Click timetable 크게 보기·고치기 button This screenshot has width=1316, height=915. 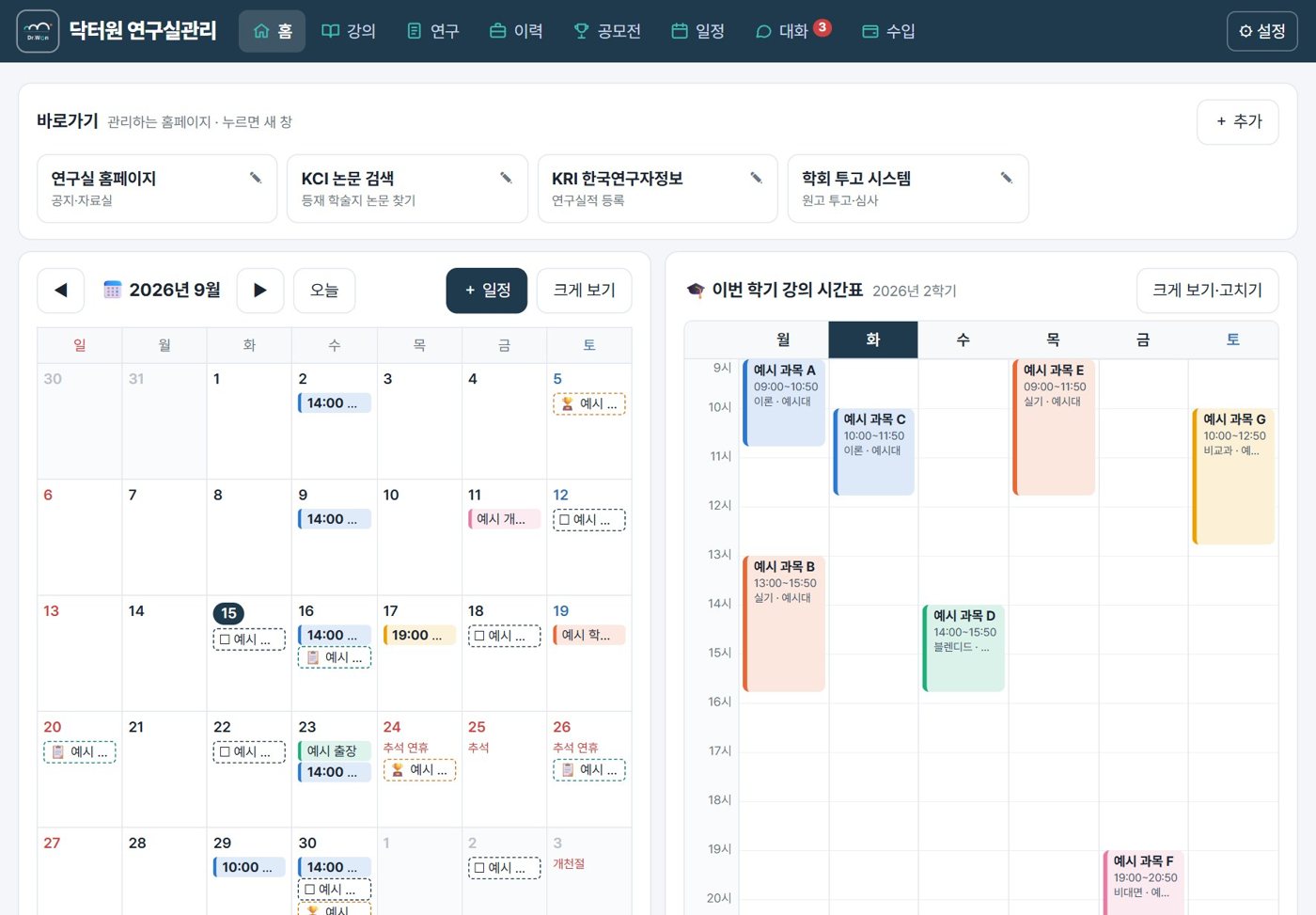[x=1208, y=291]
